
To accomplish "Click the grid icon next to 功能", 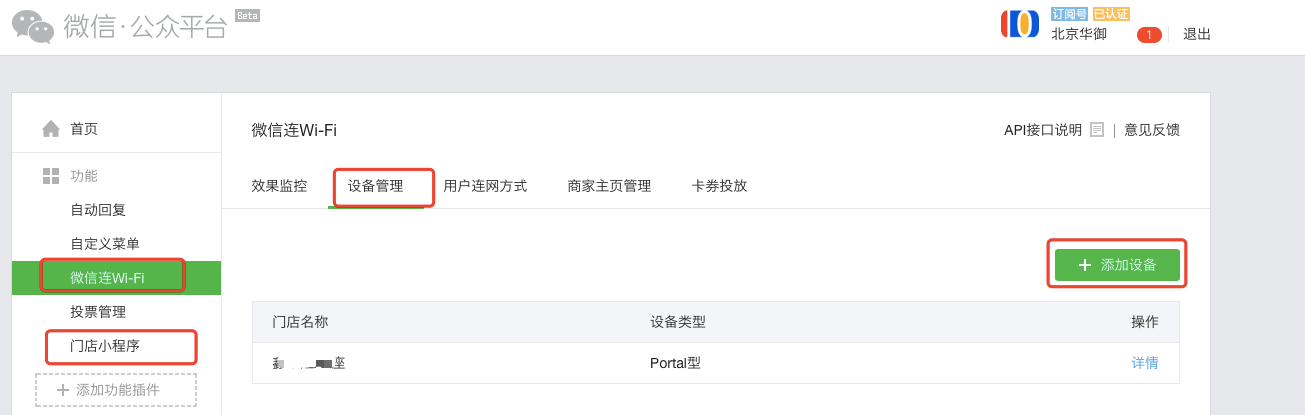I will click(x=51, y=176).
